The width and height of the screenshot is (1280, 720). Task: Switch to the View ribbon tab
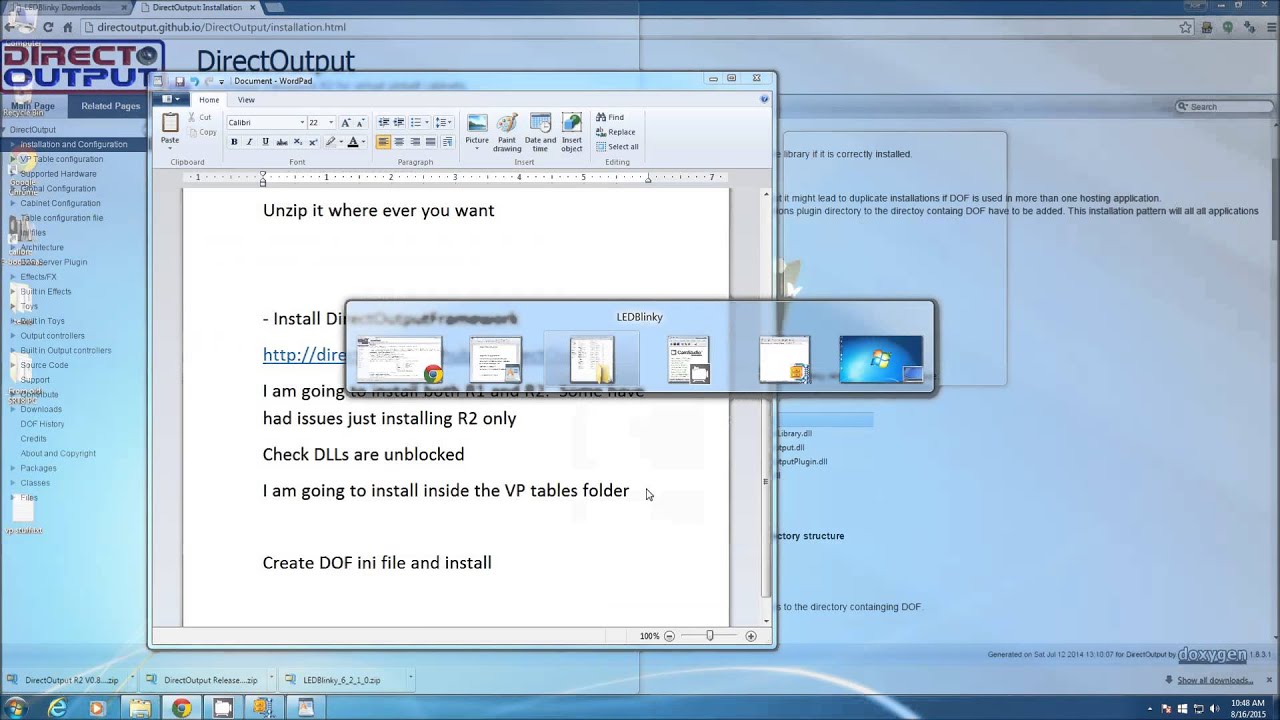click(x=246, y=99)
